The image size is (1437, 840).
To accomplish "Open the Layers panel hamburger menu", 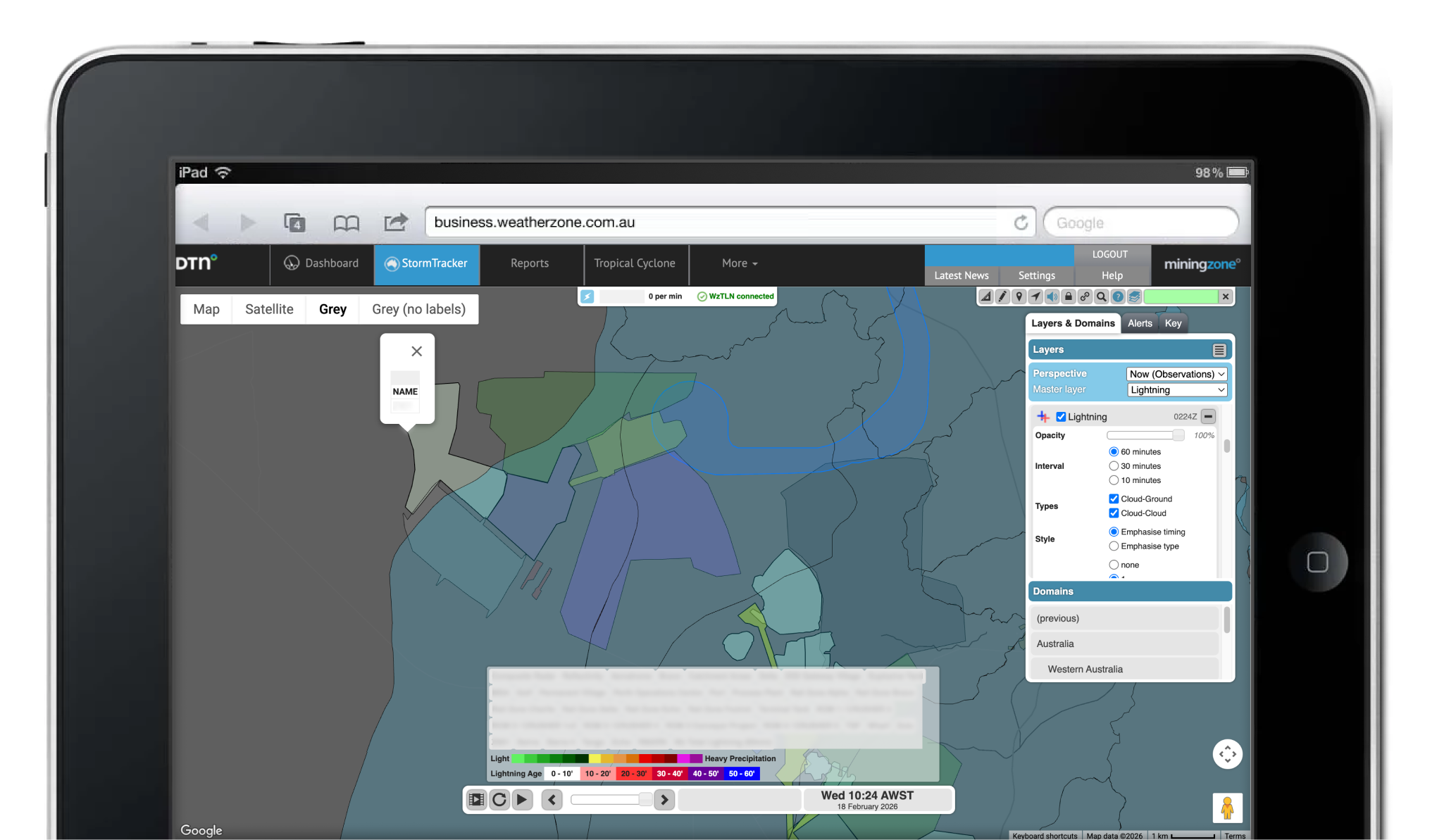I will [x=1219, y=350].
